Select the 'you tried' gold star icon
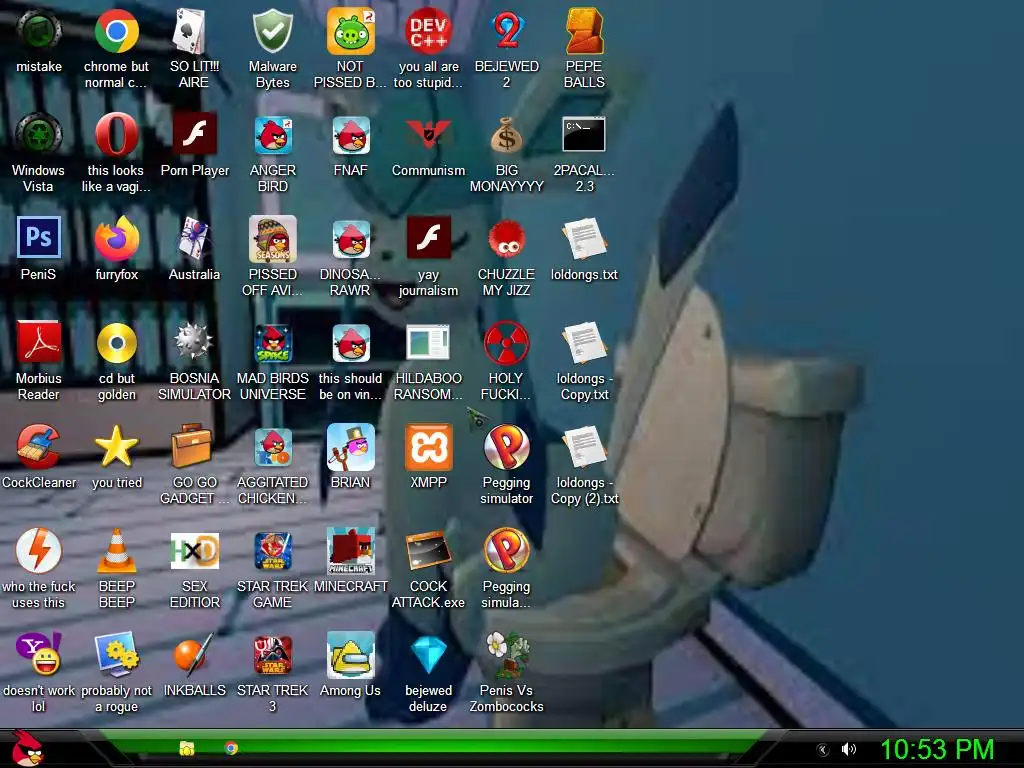 pos(116,446)
